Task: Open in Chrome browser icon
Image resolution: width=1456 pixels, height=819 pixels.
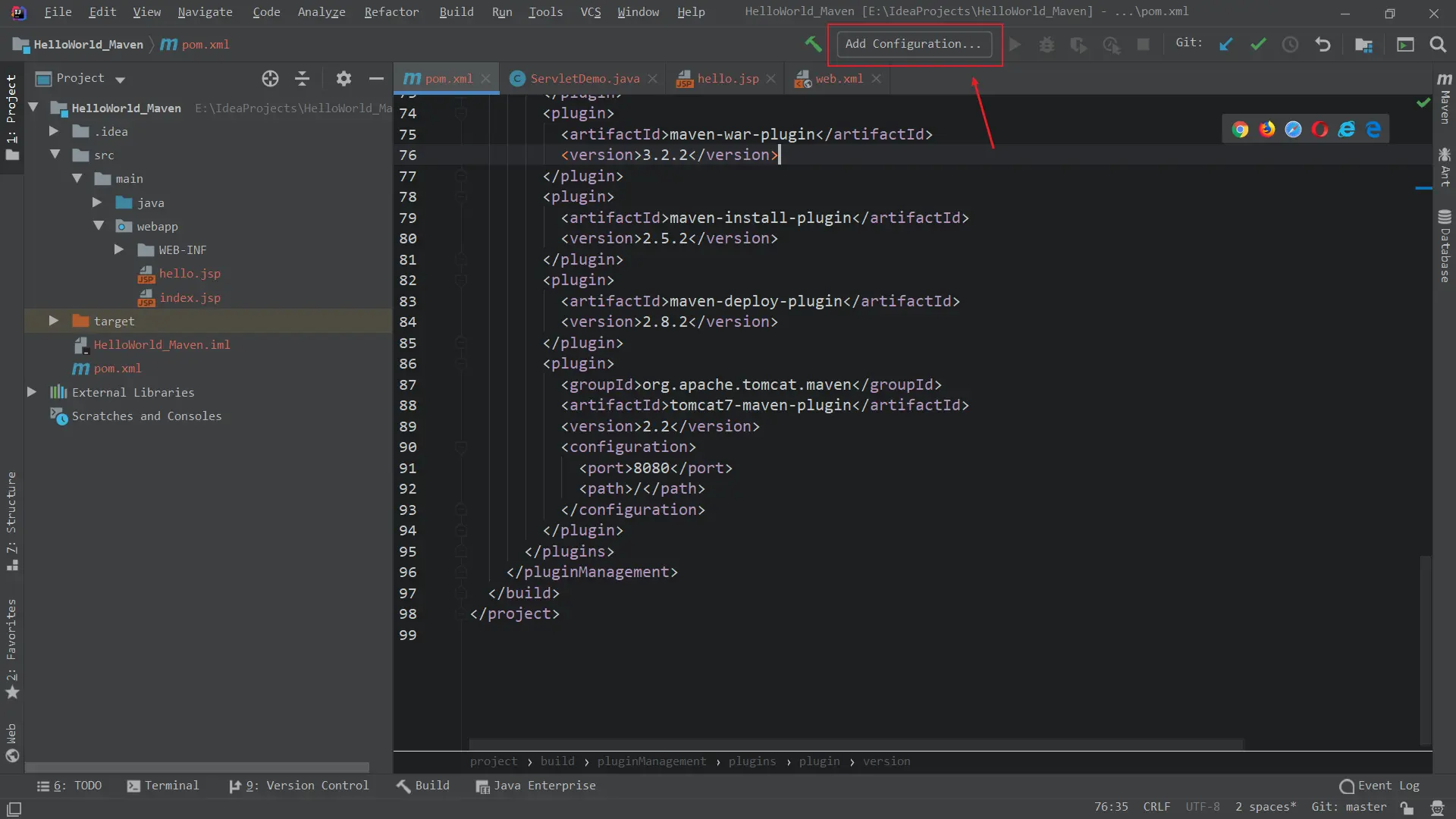Action: tap(1240, 130)
